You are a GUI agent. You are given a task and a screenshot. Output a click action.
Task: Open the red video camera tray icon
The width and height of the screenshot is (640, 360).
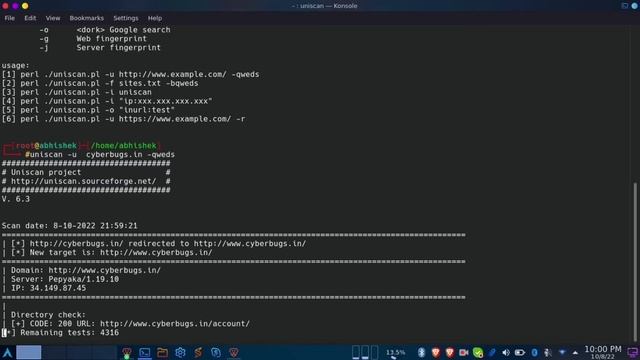pos(464,352)
